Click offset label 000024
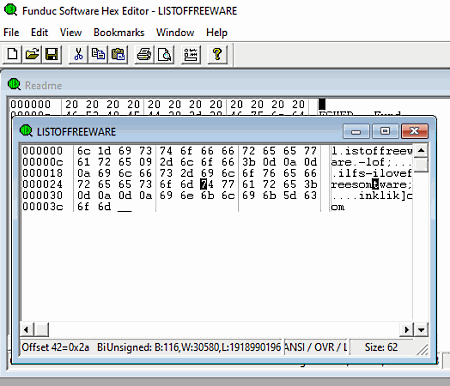Viewport: 450px width, 386px height. tap(42, 184)
